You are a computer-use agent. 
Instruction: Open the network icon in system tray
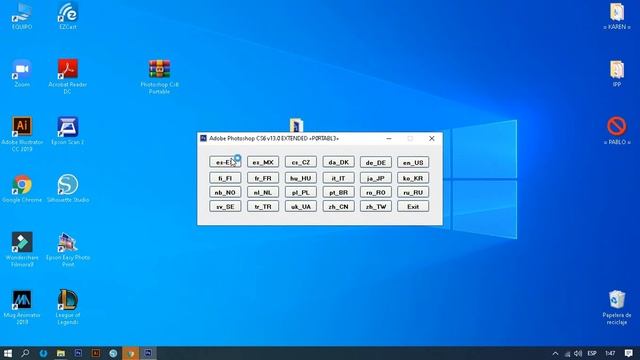[x=567, y=353]
